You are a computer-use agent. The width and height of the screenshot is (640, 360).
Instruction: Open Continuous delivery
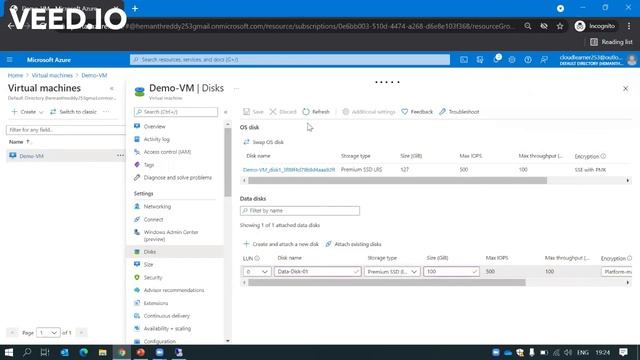click(x=167, y=316)
